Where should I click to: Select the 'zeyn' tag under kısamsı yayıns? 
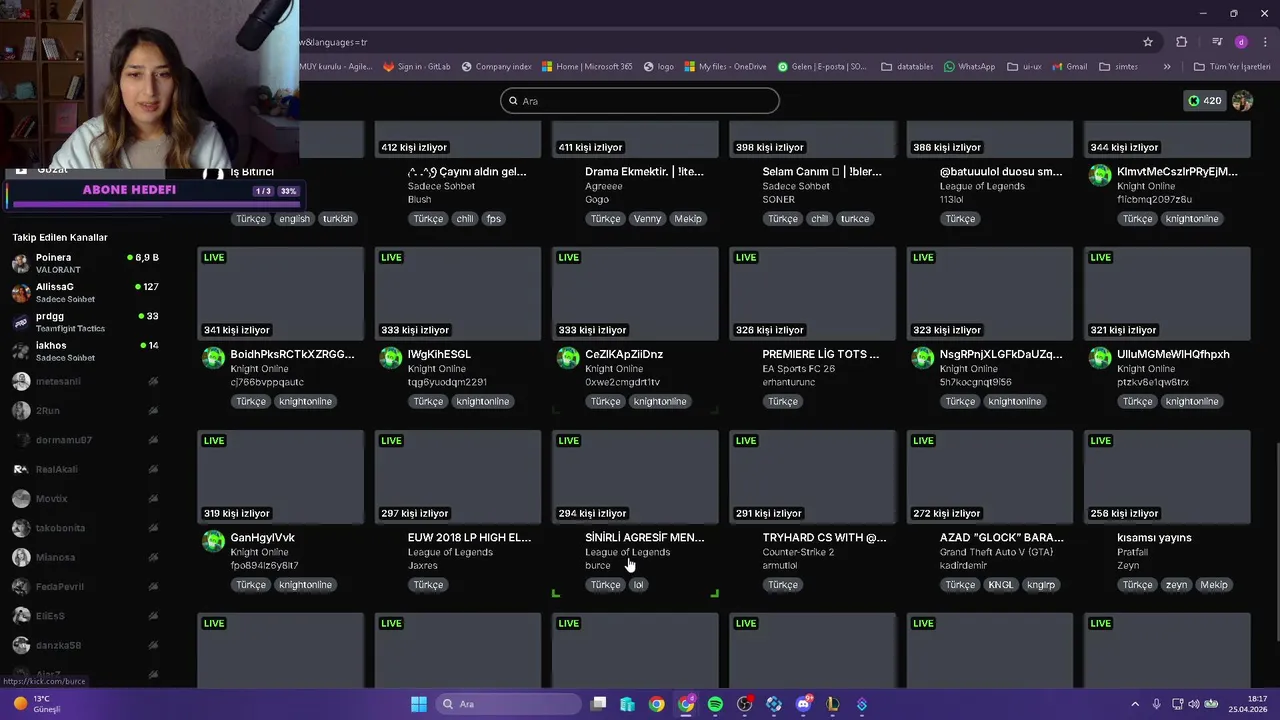(1176, 585)
